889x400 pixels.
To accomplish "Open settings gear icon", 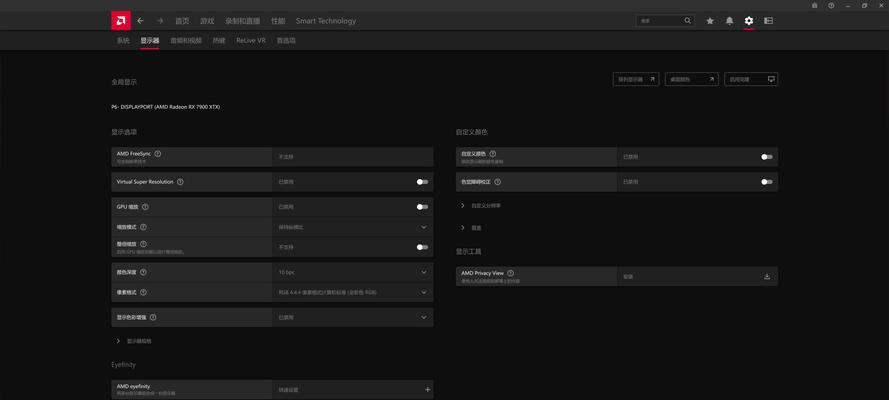I will pyautogui.click(x=749, y=21).
